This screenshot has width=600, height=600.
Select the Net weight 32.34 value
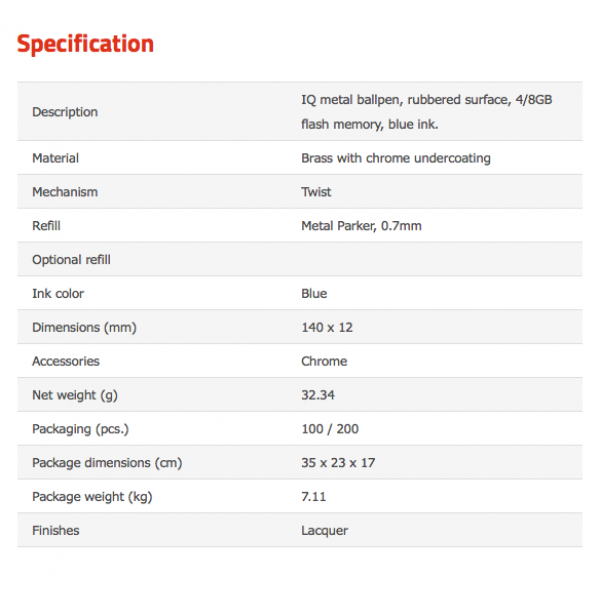tap(318, 395)
